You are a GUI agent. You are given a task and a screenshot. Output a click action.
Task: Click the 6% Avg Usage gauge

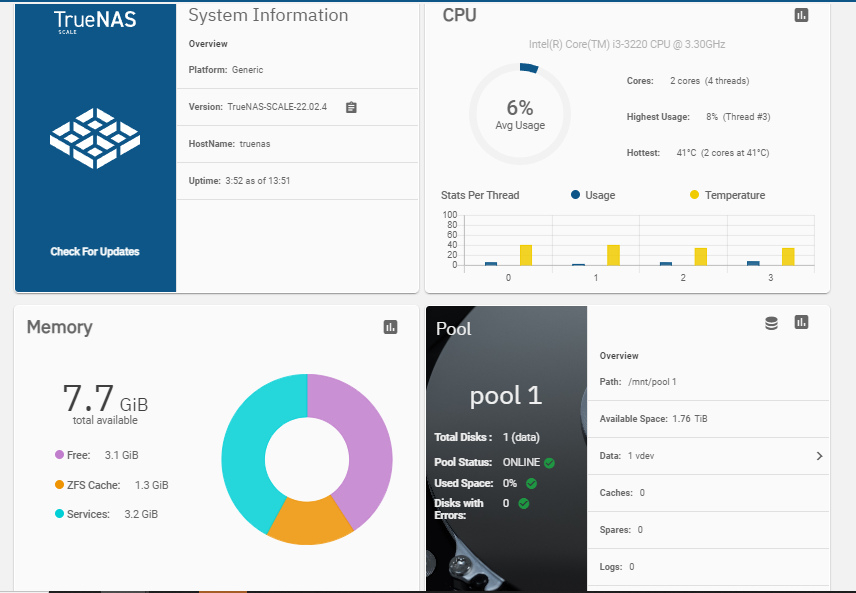(x=520, y=114)
